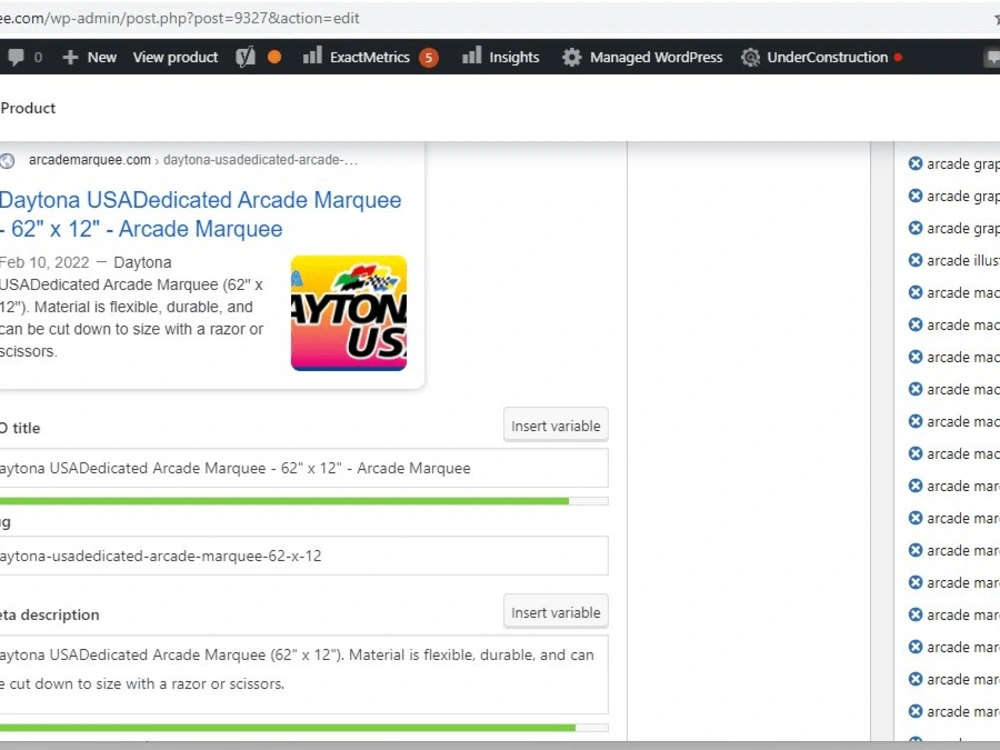Focus the Meta description text area
The image size is (1000, 750).
tap(304, 674)
